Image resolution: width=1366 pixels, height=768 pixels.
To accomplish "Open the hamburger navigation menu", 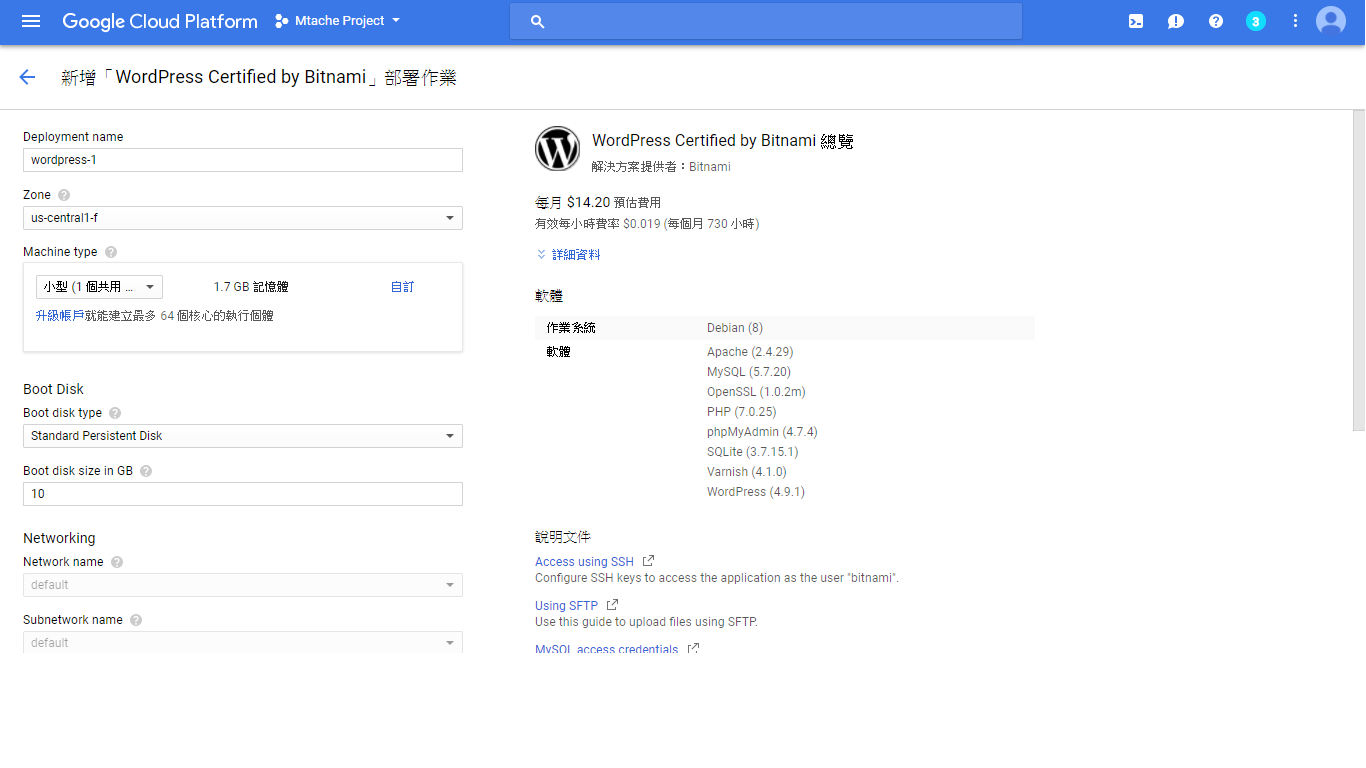I will click(31, 21).
